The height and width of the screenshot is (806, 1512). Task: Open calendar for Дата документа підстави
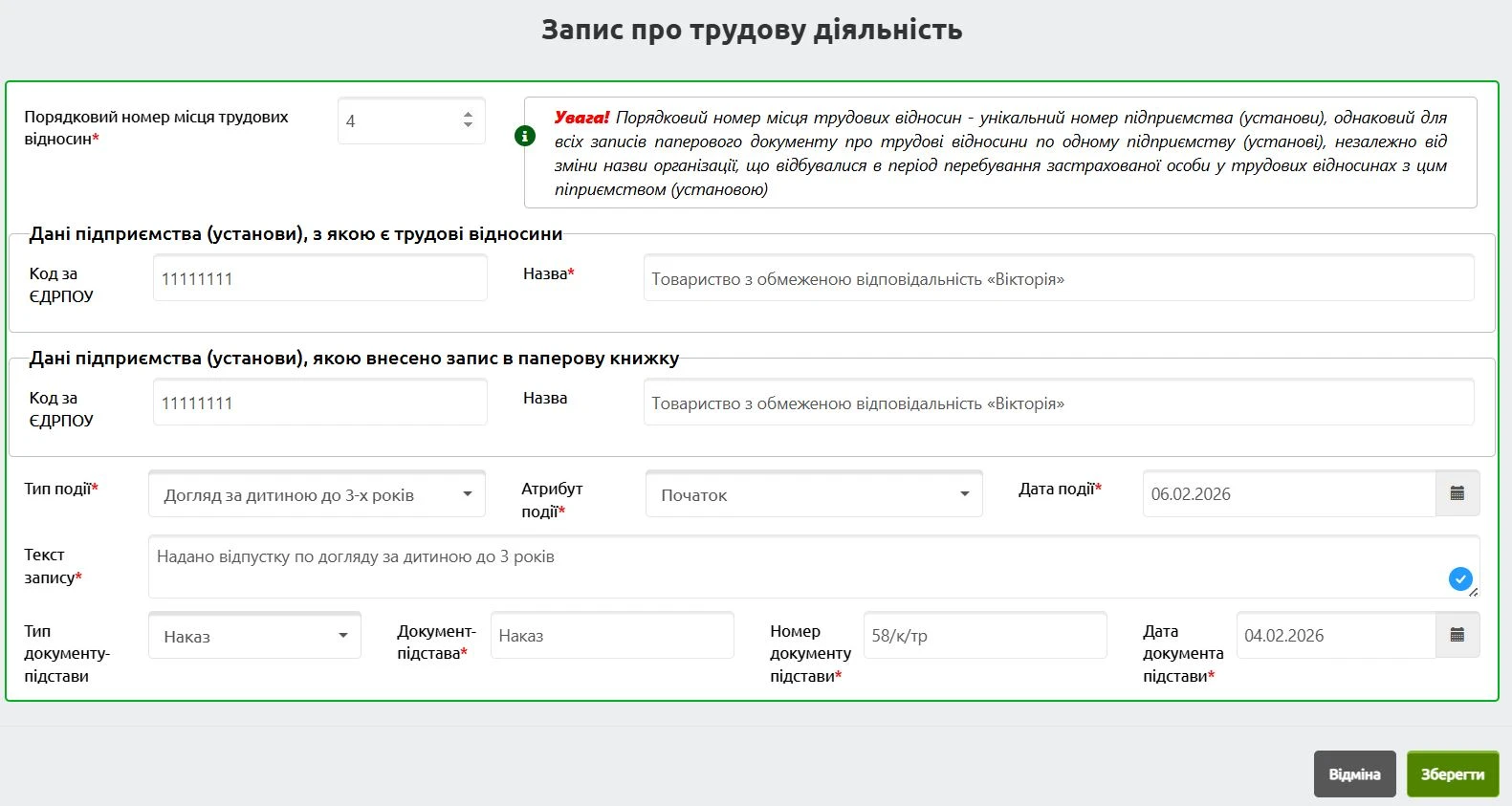point(1457,636)
